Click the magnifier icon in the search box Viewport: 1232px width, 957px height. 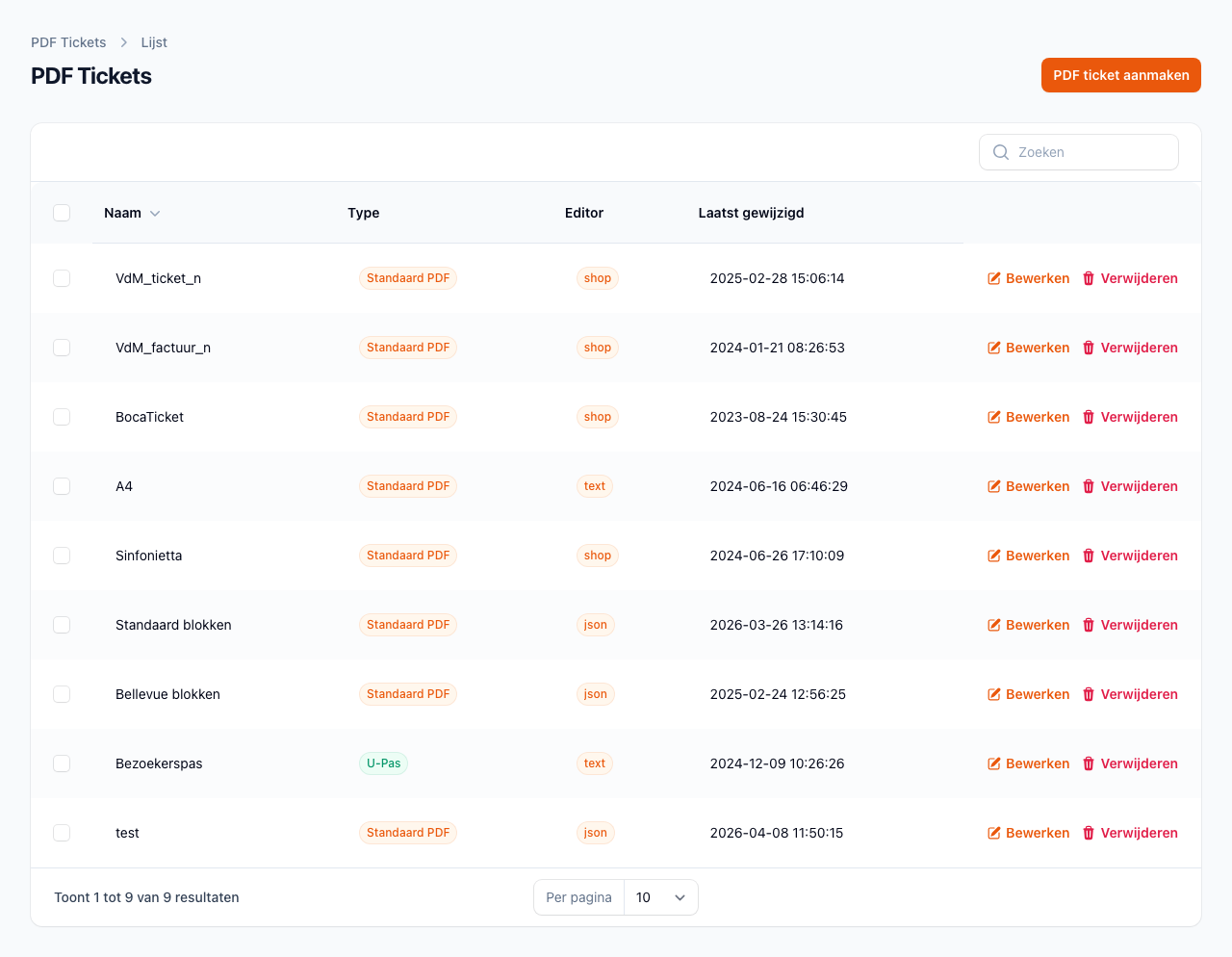[x=1001, y=152]
